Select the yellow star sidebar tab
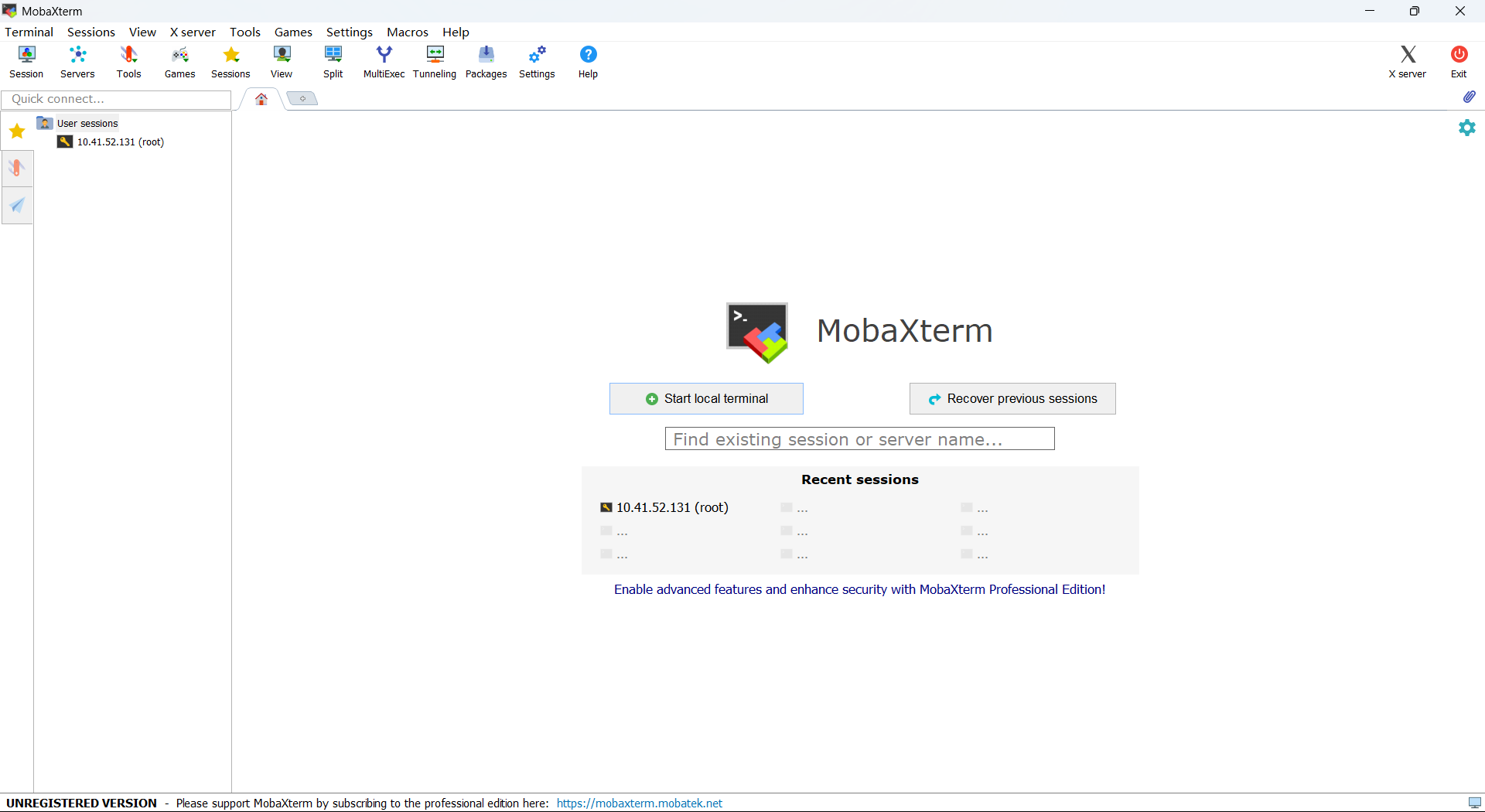1485x812 pixels. (17, 131)
